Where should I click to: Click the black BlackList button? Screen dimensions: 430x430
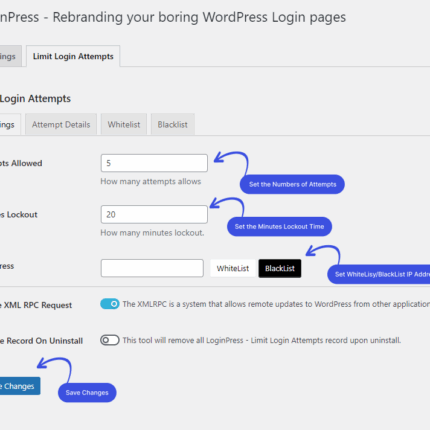pos(280,268)
